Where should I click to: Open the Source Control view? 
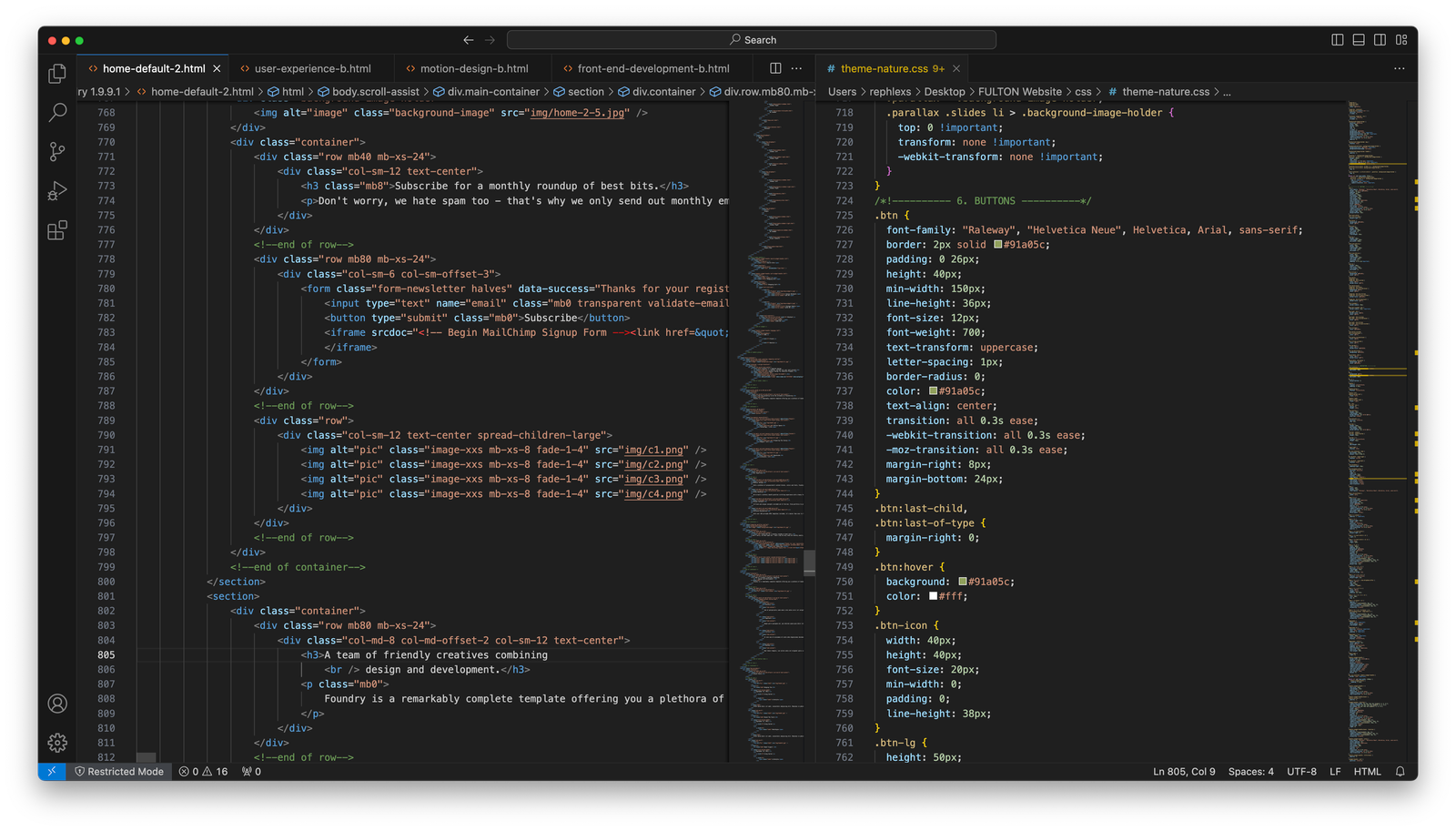coord(57,151)
